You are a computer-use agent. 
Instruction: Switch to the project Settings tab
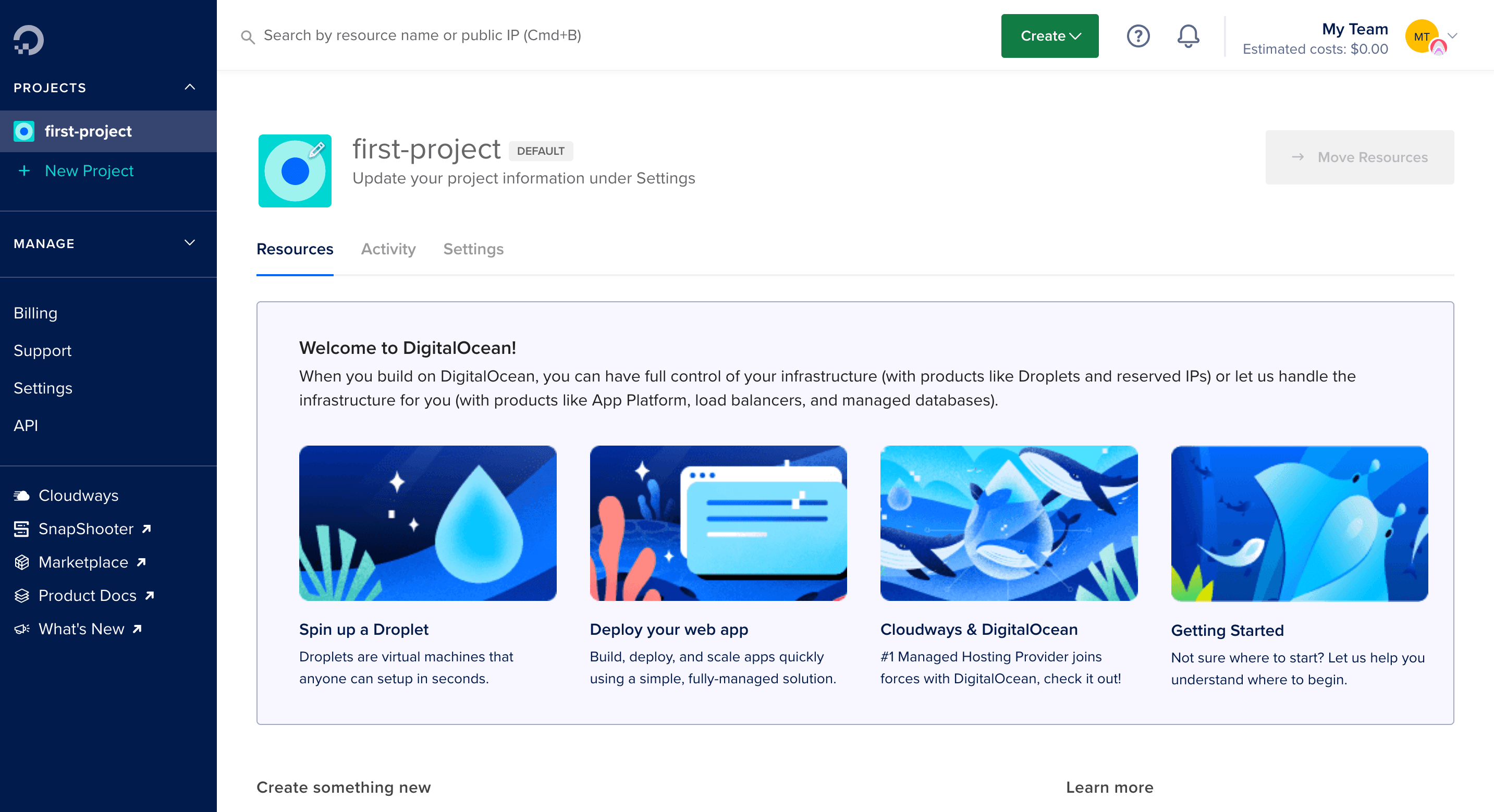tap(473, 249)
